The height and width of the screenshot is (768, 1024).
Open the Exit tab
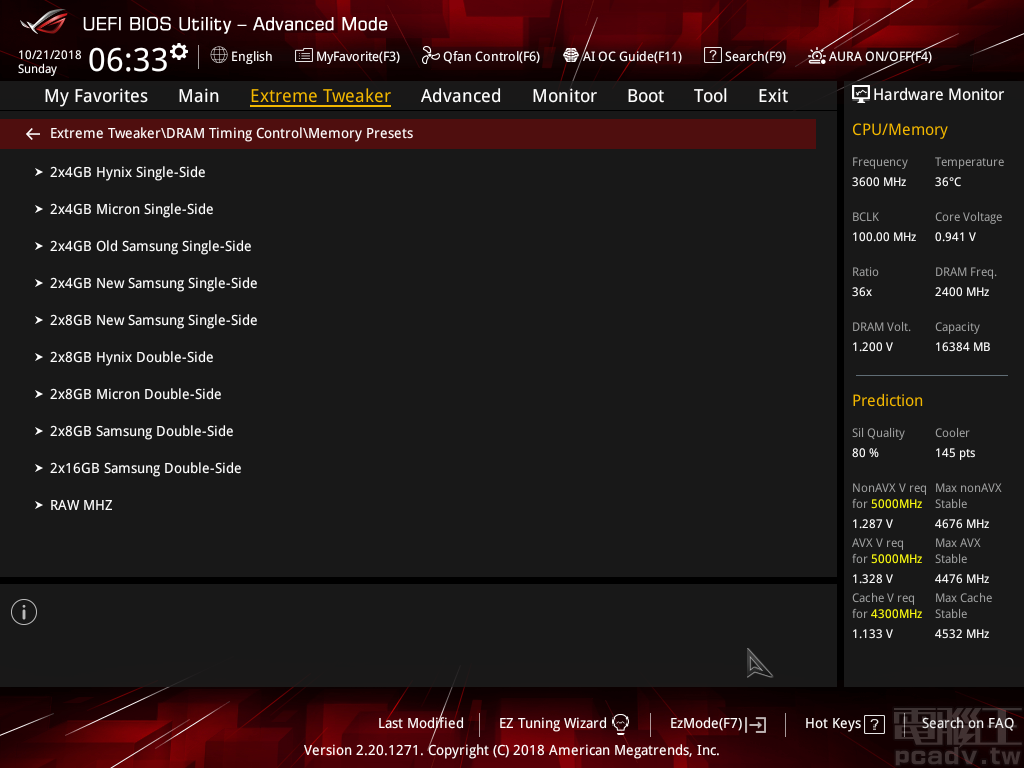(773, 96)
